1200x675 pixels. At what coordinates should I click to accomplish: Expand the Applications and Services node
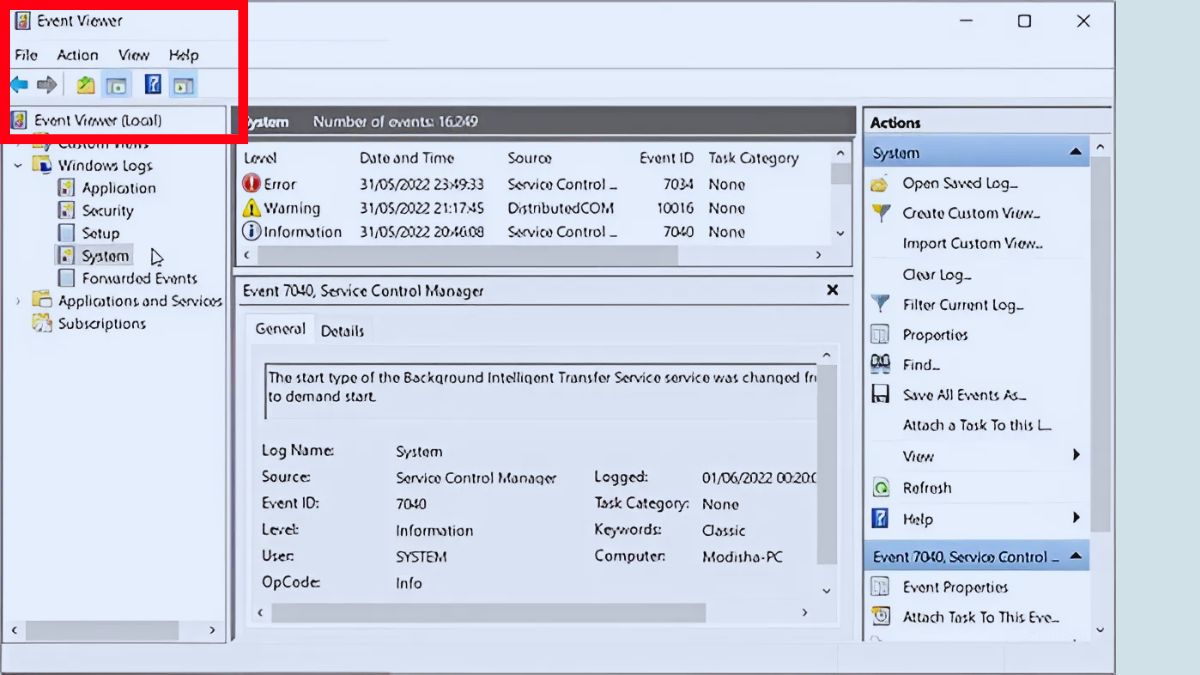click(18, 300)
